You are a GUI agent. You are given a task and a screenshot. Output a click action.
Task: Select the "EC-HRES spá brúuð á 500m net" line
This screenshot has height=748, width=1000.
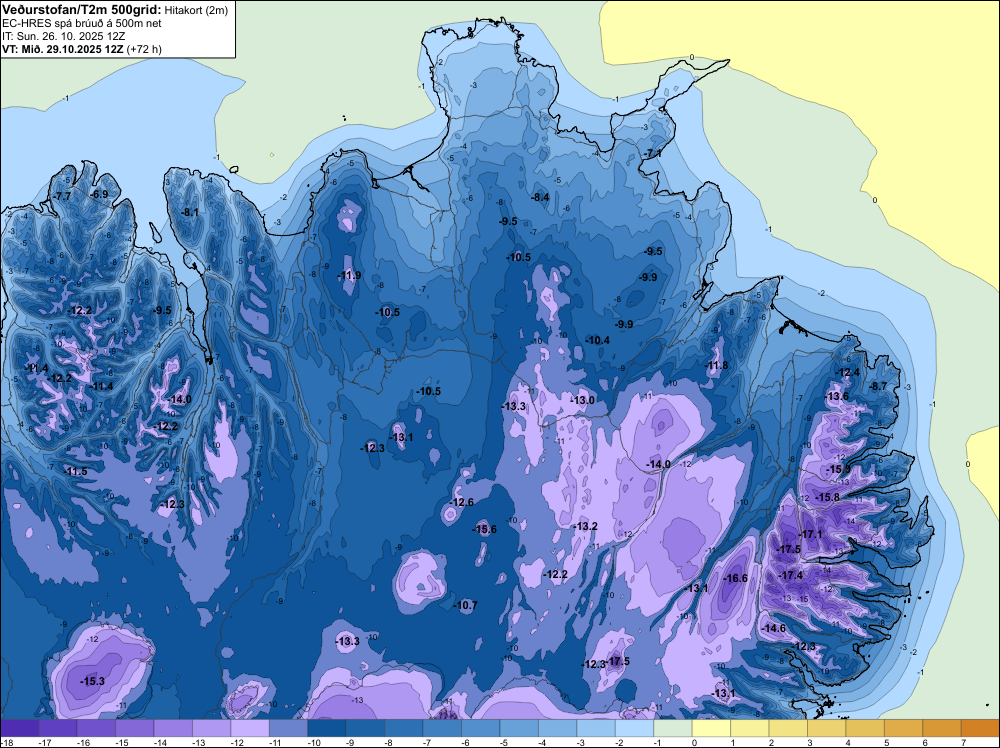(x=82, y=24)
